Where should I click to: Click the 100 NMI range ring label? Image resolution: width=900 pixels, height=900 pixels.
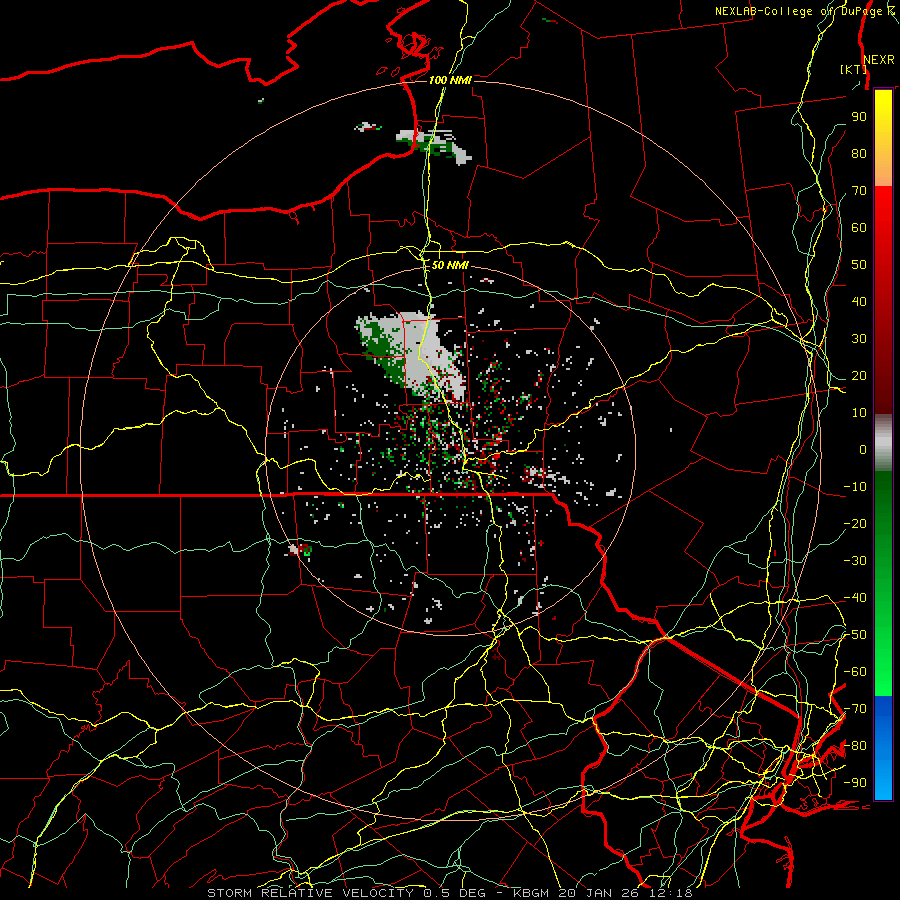(450, 80)
